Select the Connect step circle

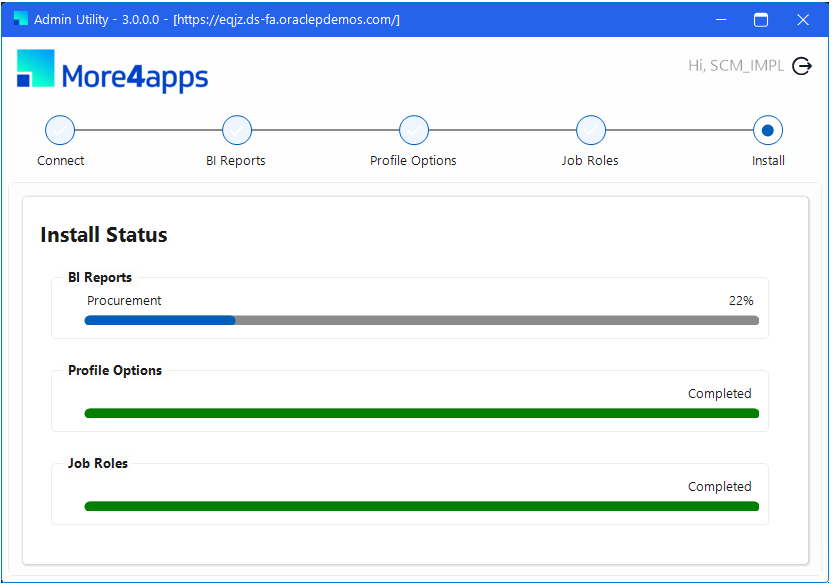[60, 130]
